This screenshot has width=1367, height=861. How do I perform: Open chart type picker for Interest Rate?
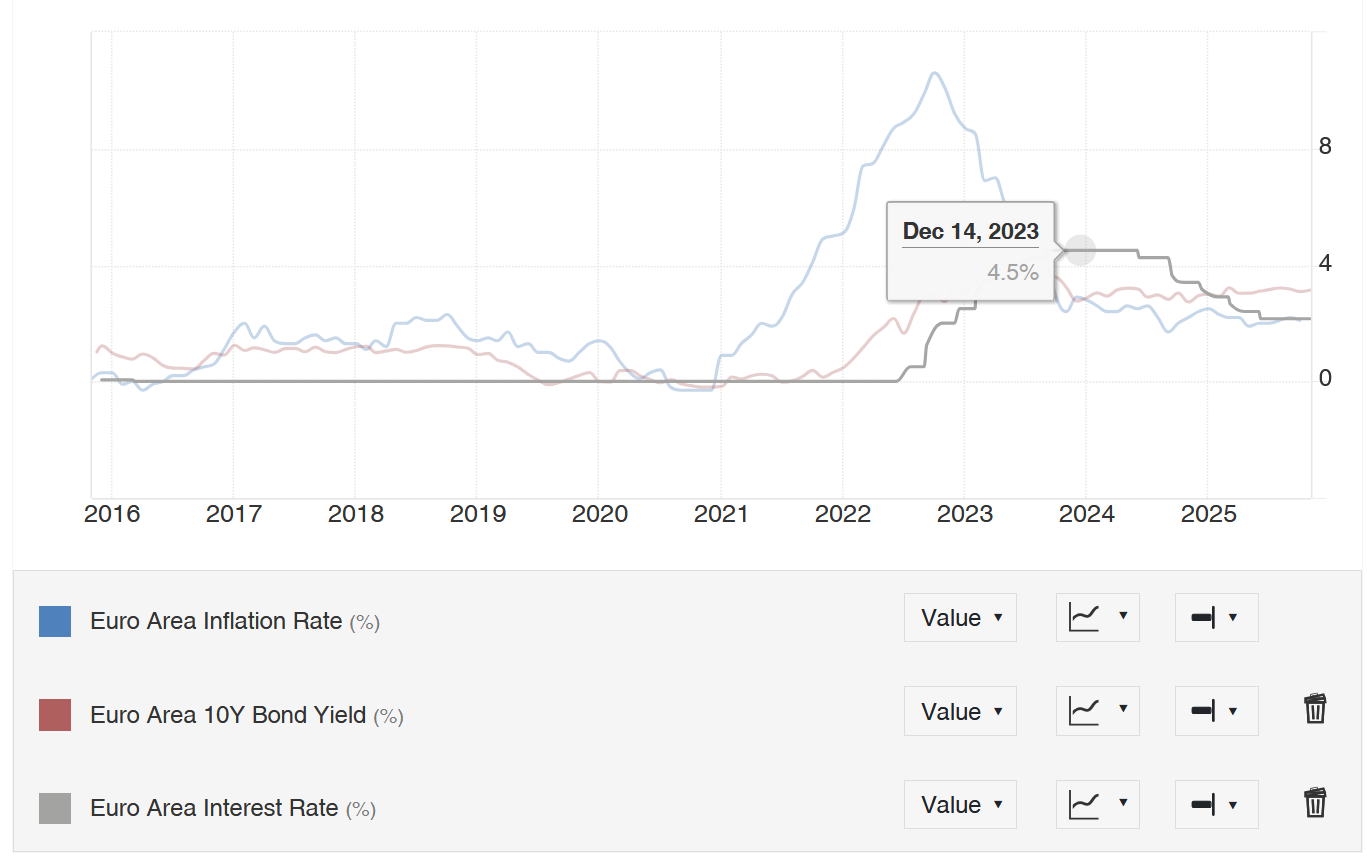pyautogui.click(x=1097, y=805)
